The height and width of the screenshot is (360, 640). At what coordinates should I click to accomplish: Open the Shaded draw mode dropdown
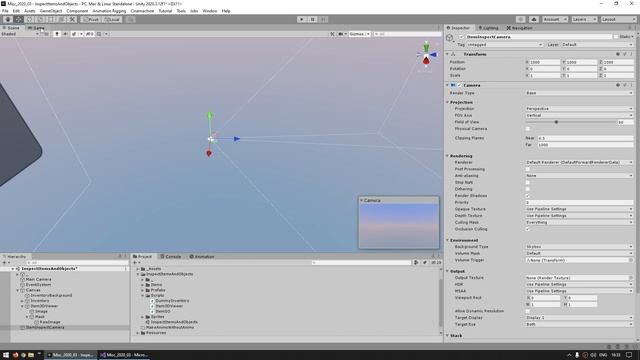pyautogui.click(x=20, y=34)
